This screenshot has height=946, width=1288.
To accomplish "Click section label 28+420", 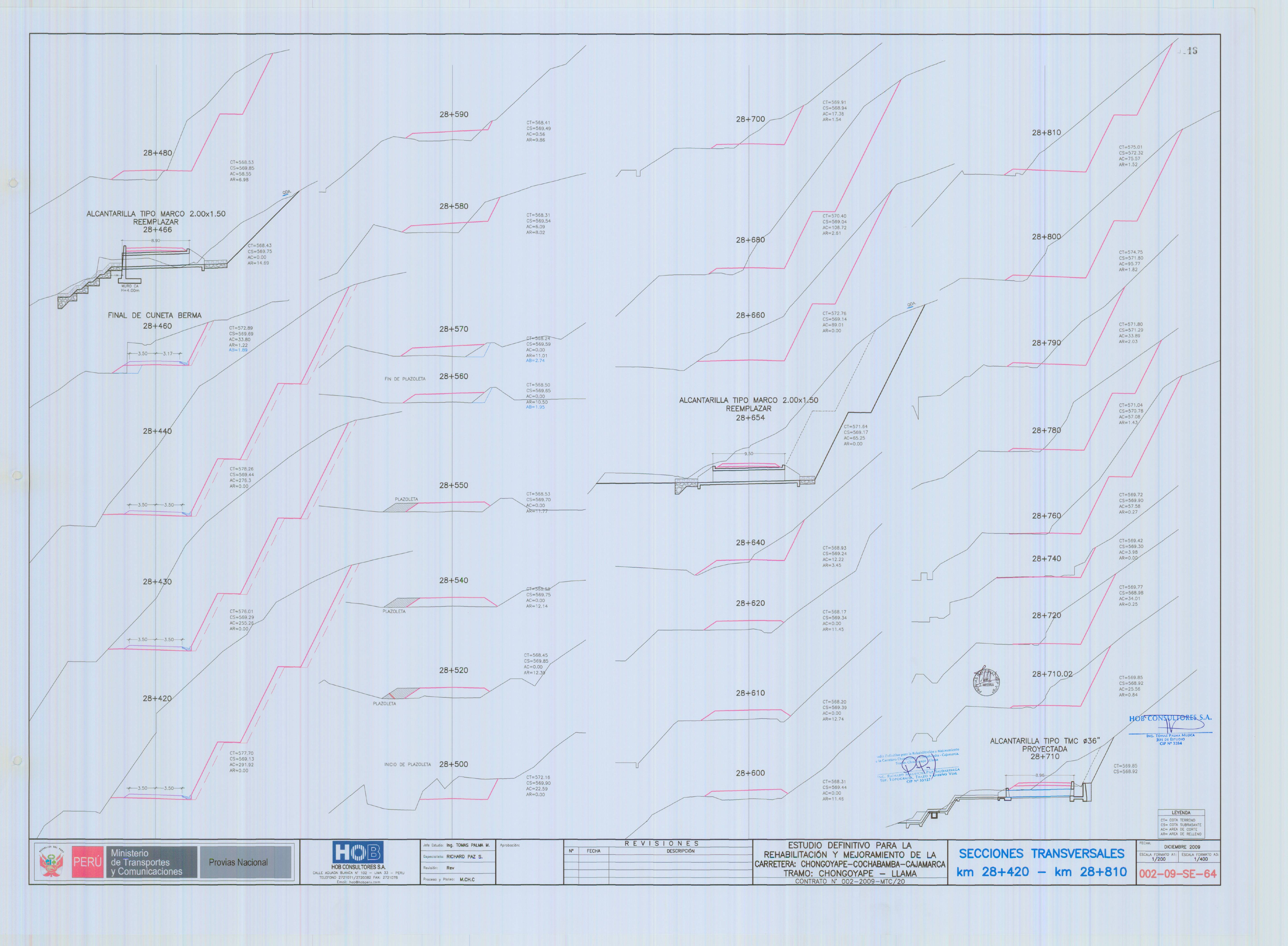I will pos(158,699).
